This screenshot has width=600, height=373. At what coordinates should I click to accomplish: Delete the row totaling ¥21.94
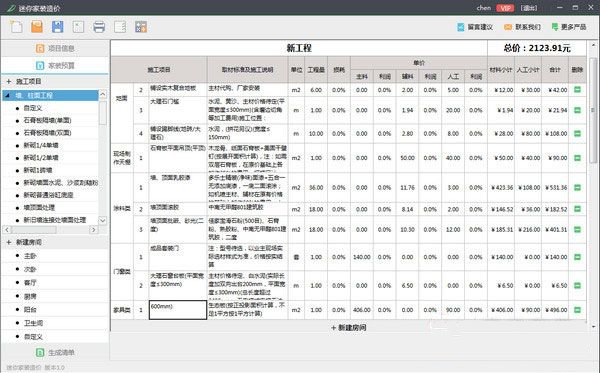click(577, 110)
